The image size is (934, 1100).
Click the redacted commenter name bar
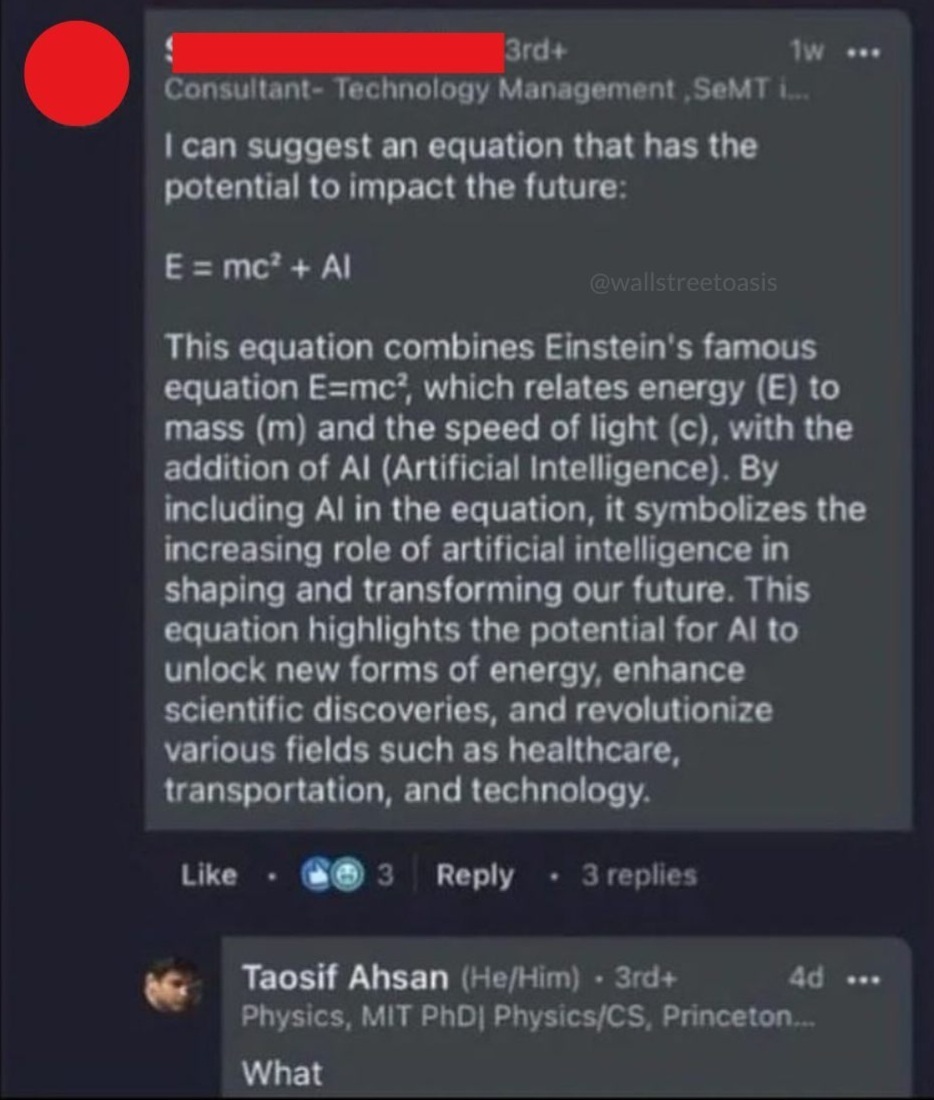pos(334,51)
